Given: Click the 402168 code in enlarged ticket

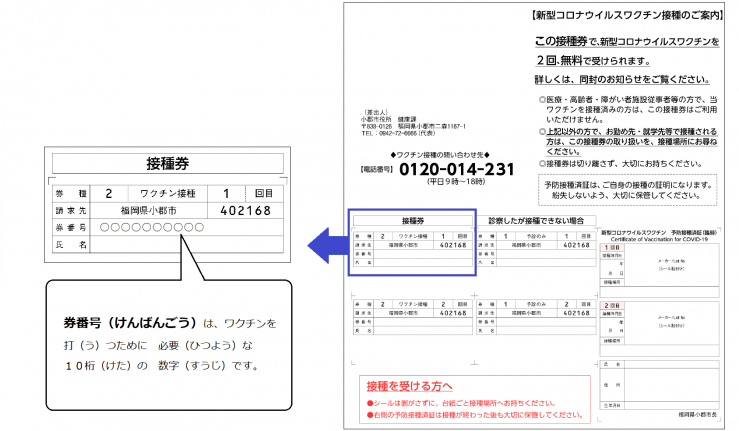Looking at the screenshot, I should [245, 210].
